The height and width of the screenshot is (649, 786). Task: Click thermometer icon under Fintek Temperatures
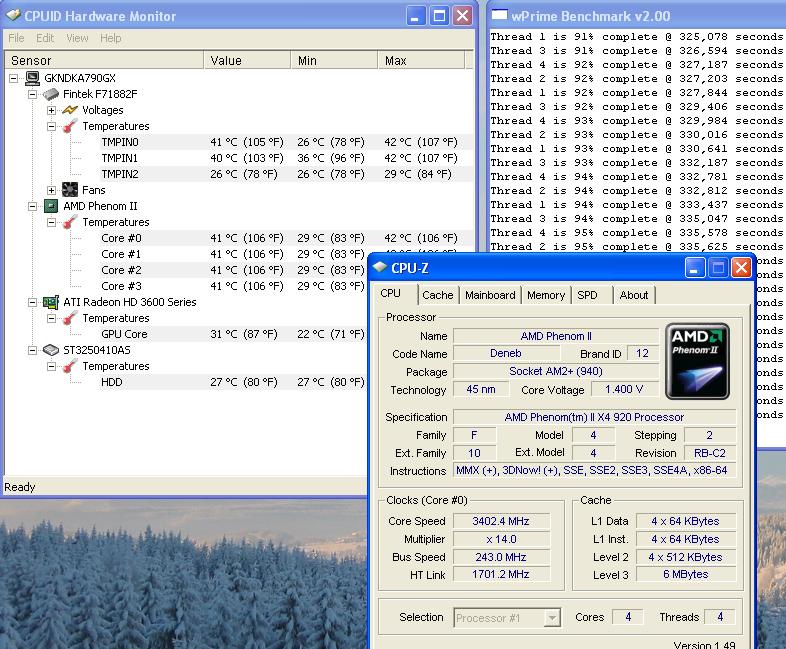[x=70, y=126]
